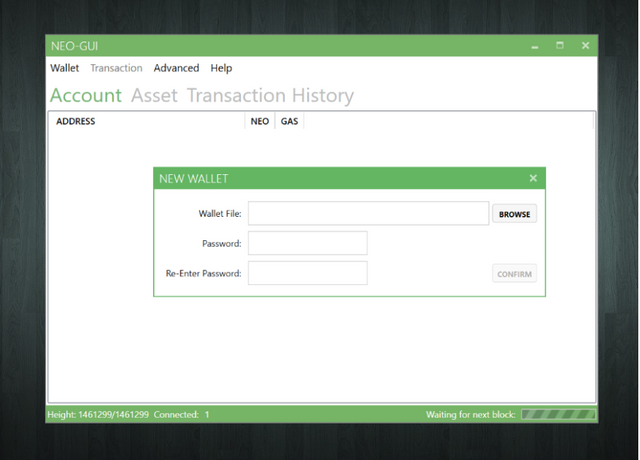Focus the Re-Enter Password field

308,273
